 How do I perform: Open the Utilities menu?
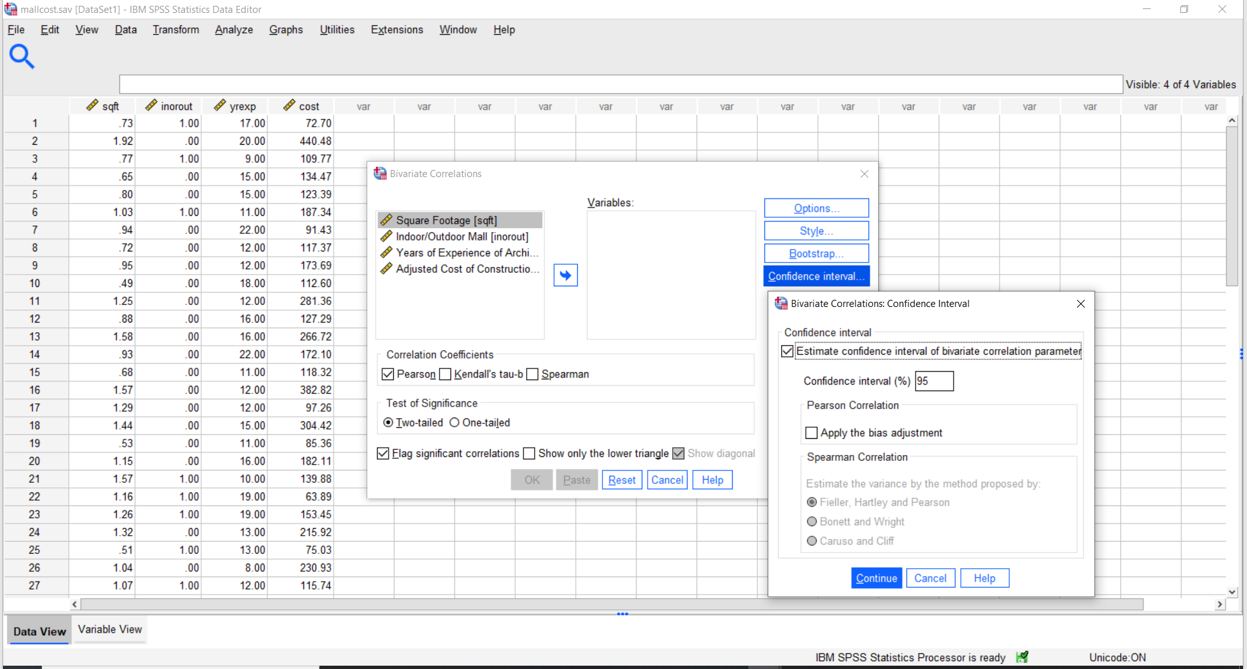point(337,30)
